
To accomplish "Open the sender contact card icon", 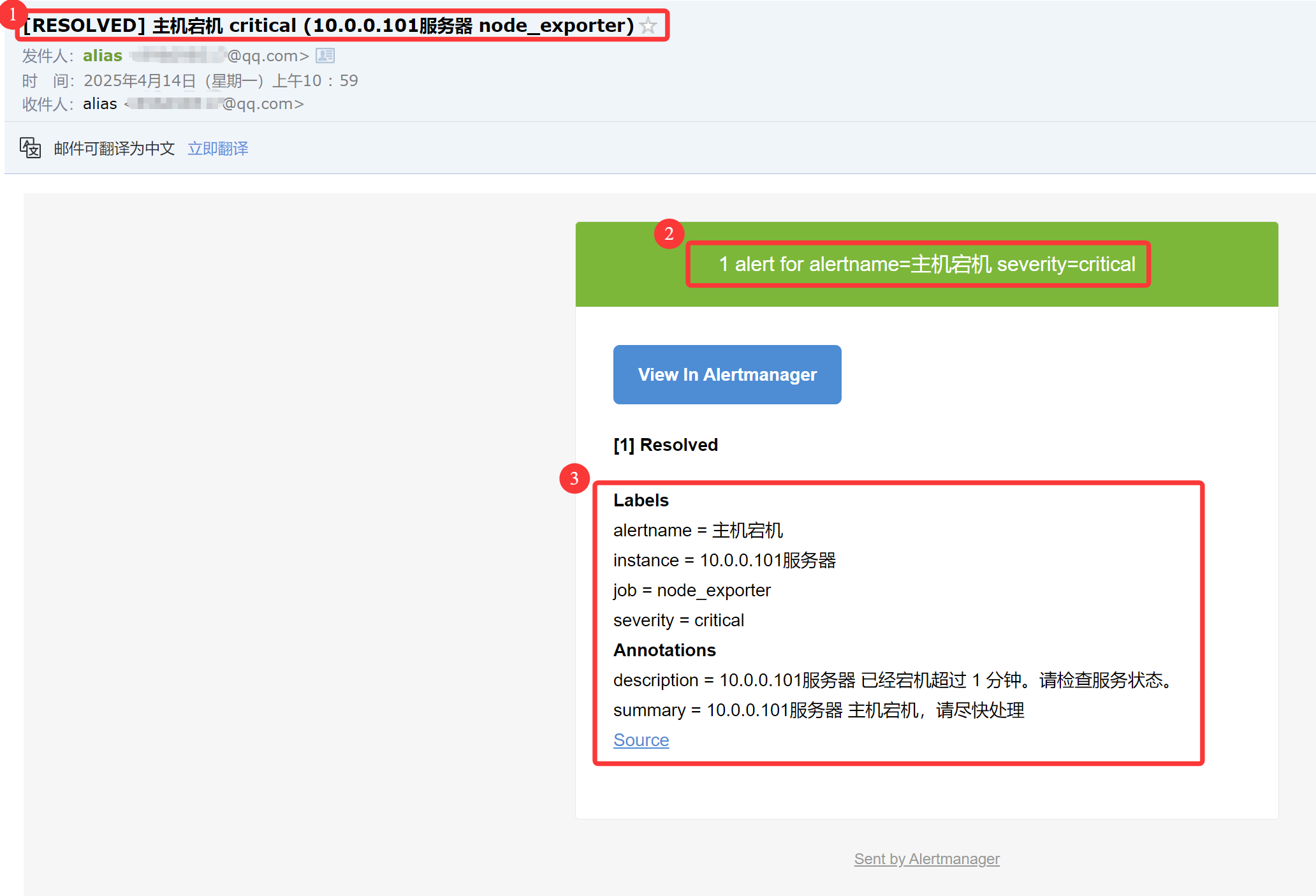I will [325, 56].
